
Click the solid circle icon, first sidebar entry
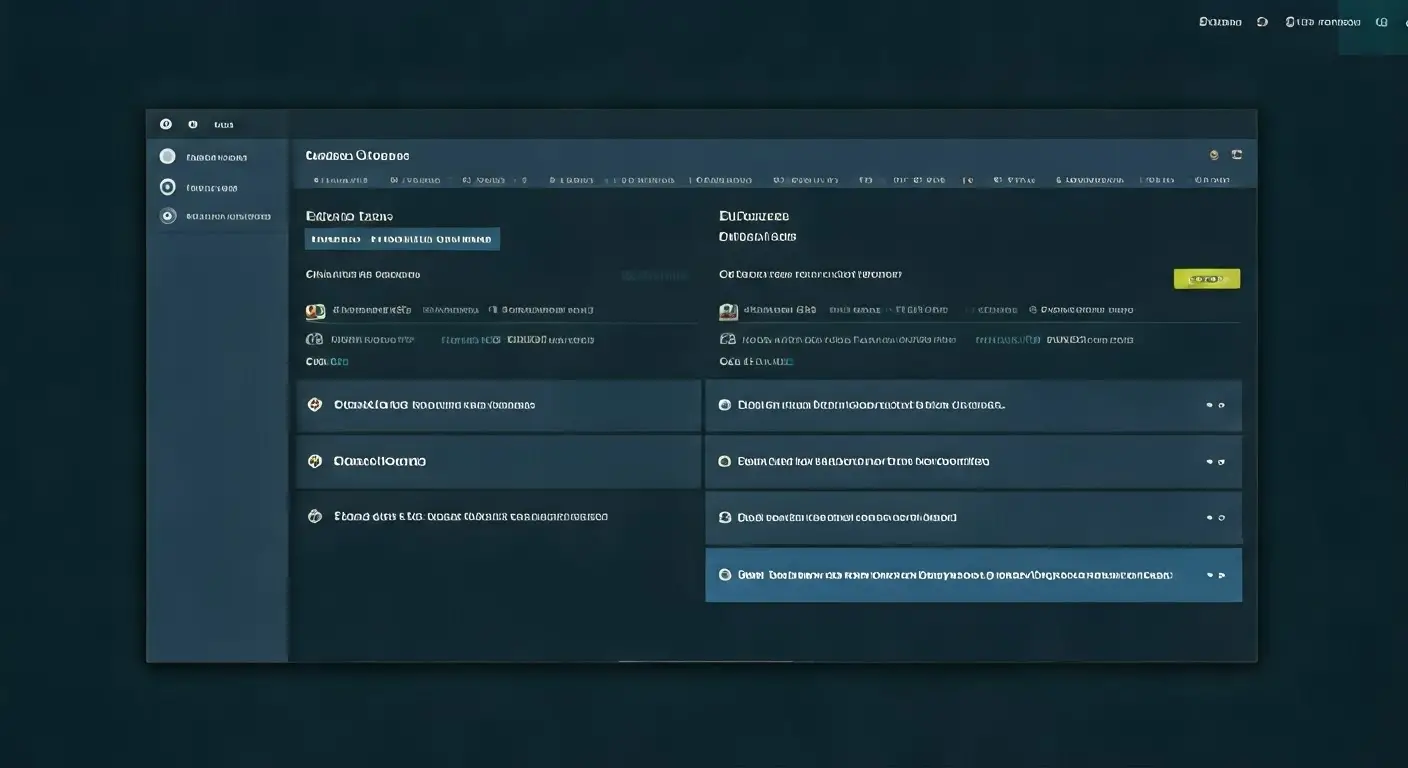(167, 156)
